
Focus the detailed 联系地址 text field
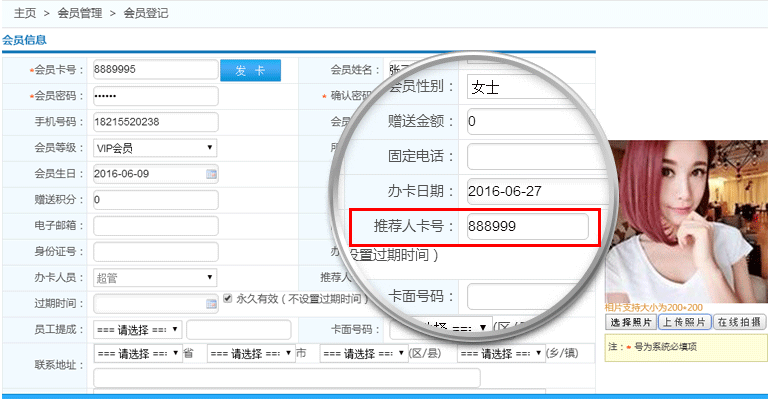click(287, 378)
